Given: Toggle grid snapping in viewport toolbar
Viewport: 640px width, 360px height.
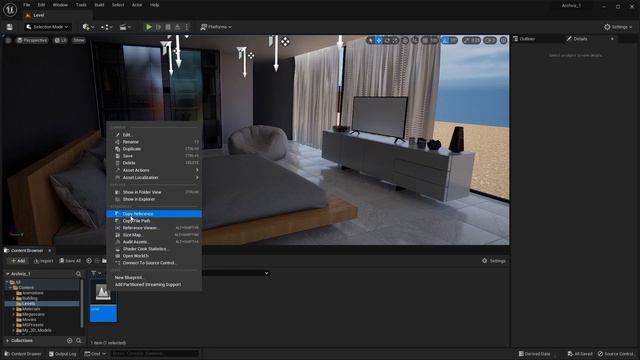Looking at the screenshot, I should 425,40.
